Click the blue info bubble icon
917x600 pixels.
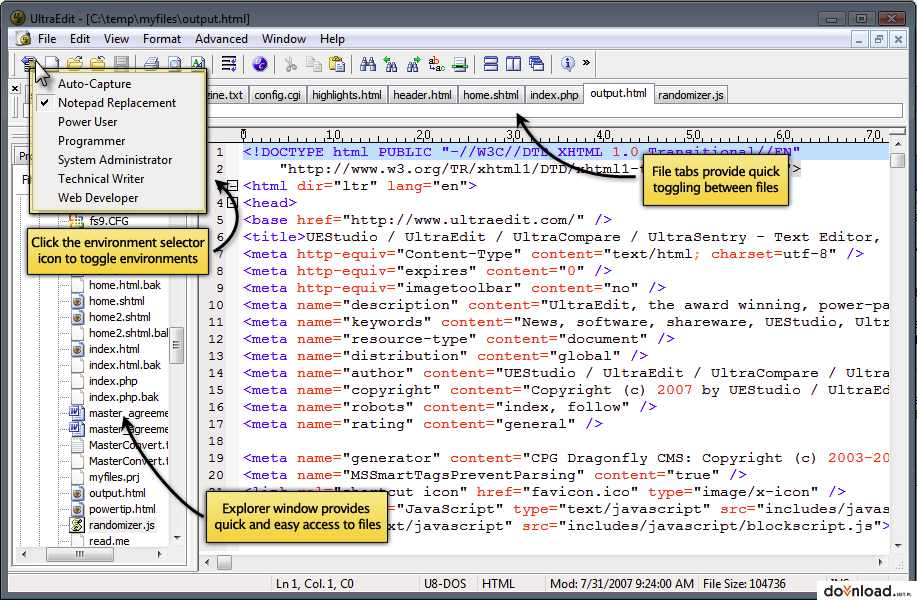pos(567,63)
